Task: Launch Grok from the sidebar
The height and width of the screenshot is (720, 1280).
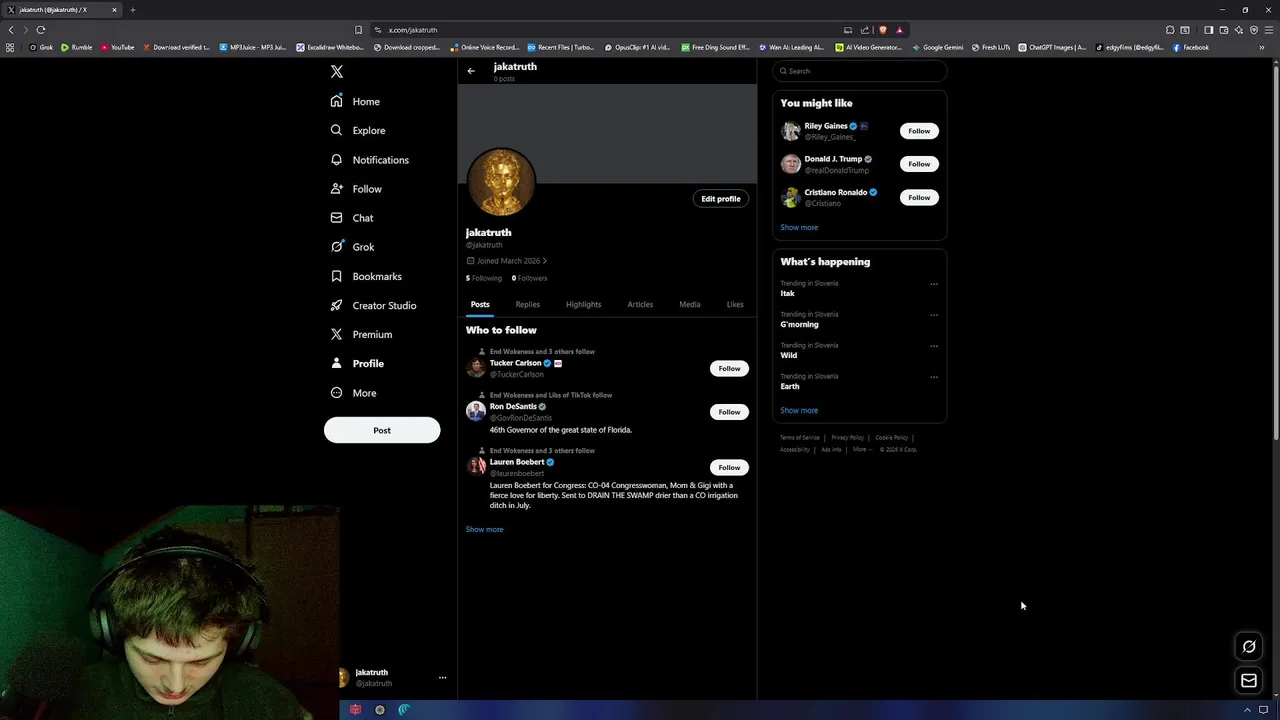Action: [353, 247]
